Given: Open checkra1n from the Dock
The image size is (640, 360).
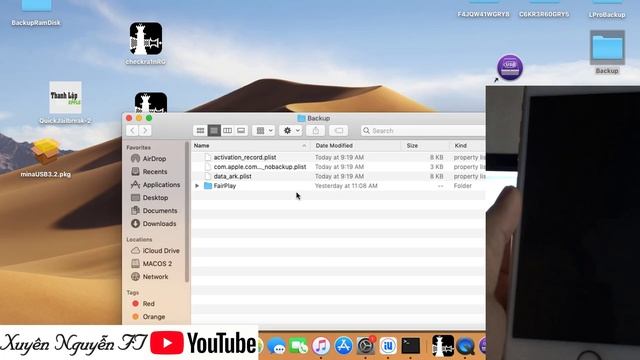Looking at the screenshot, I should click(x=443, y=346).
